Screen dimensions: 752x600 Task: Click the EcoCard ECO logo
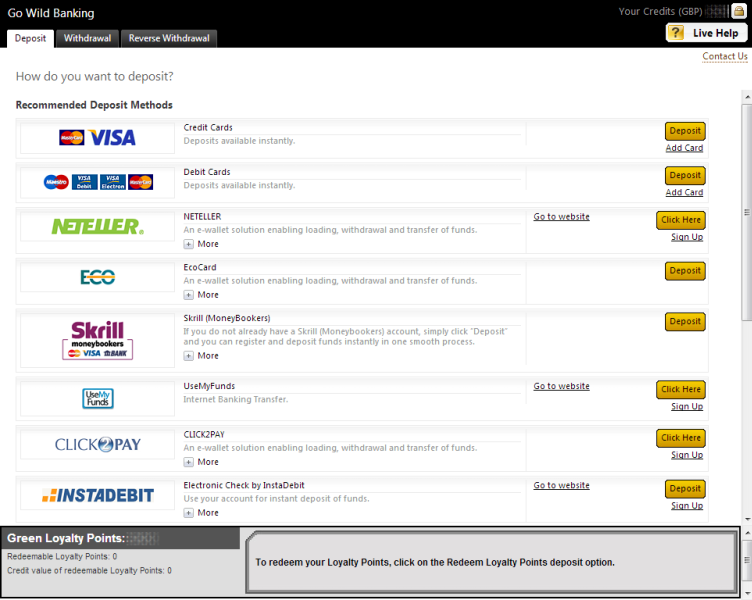point(97,277)
